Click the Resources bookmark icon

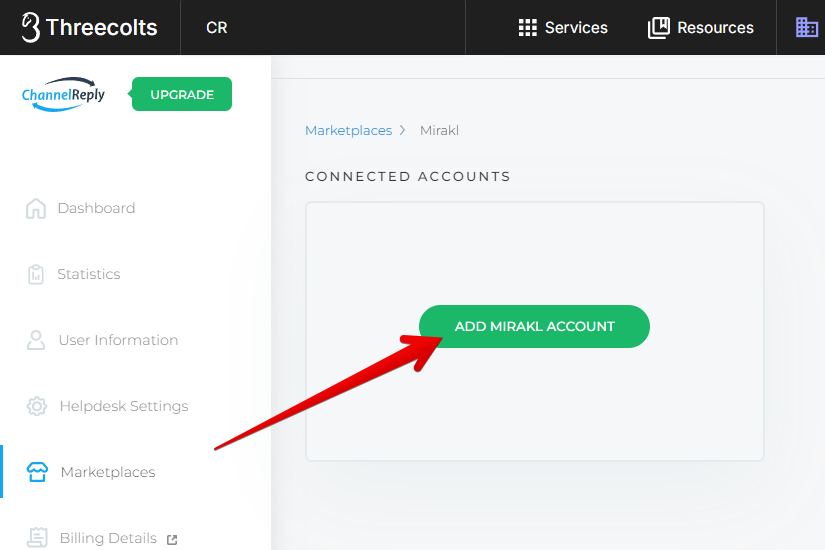[x=659, y=27]
